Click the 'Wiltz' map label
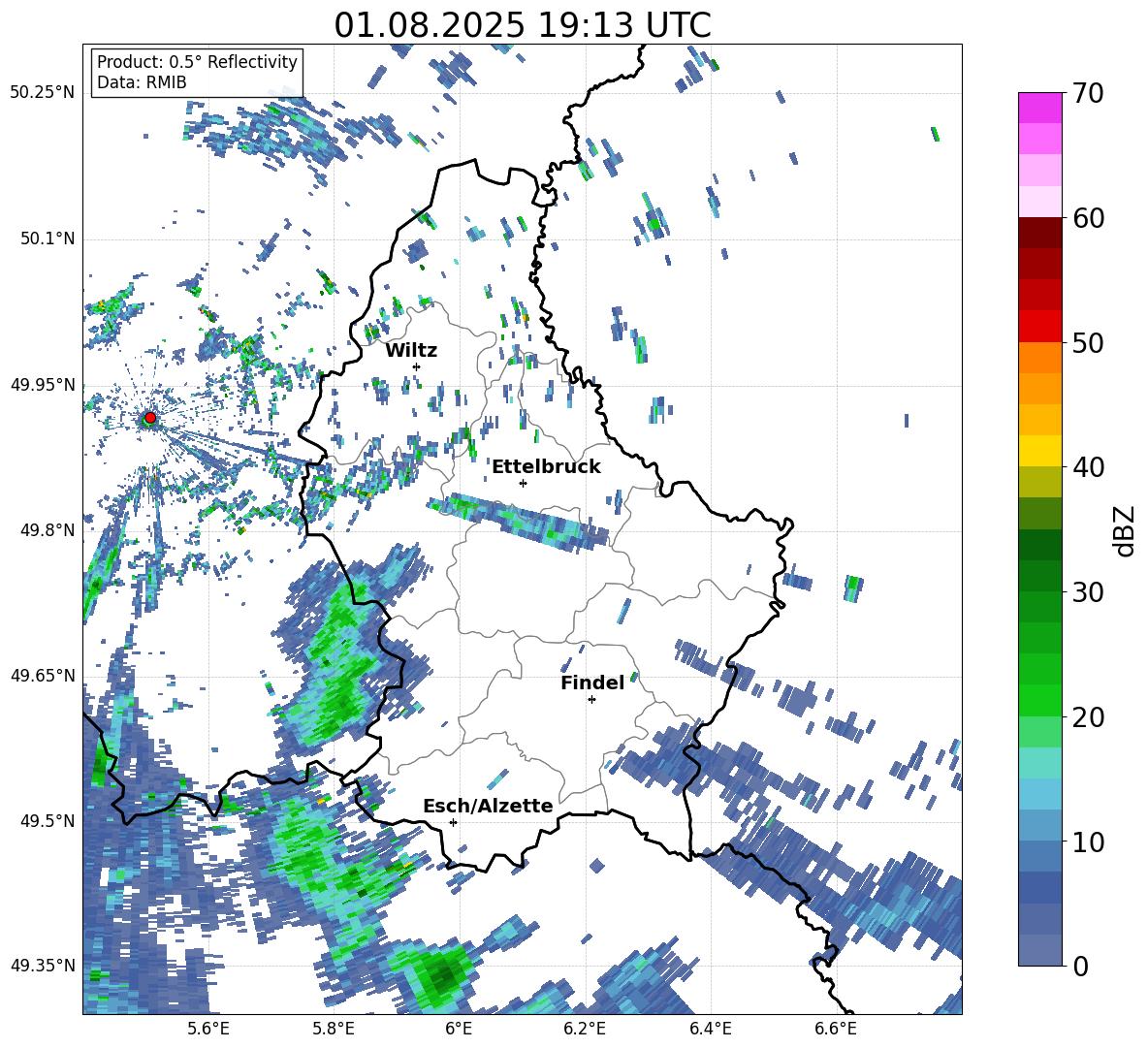1148x1048 pixels. [411, 351]
